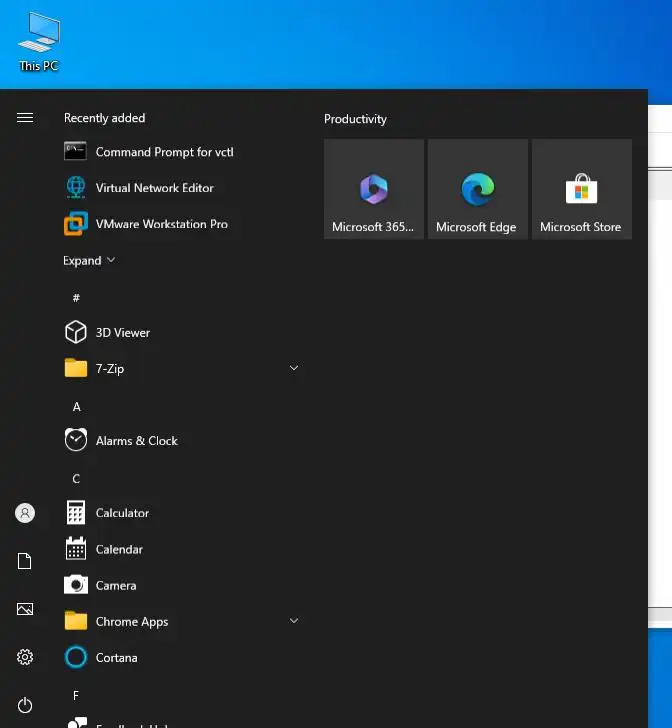Click the Alarms & Clock label
Viewport: 672px width, 728px height.
pos(137,441)
